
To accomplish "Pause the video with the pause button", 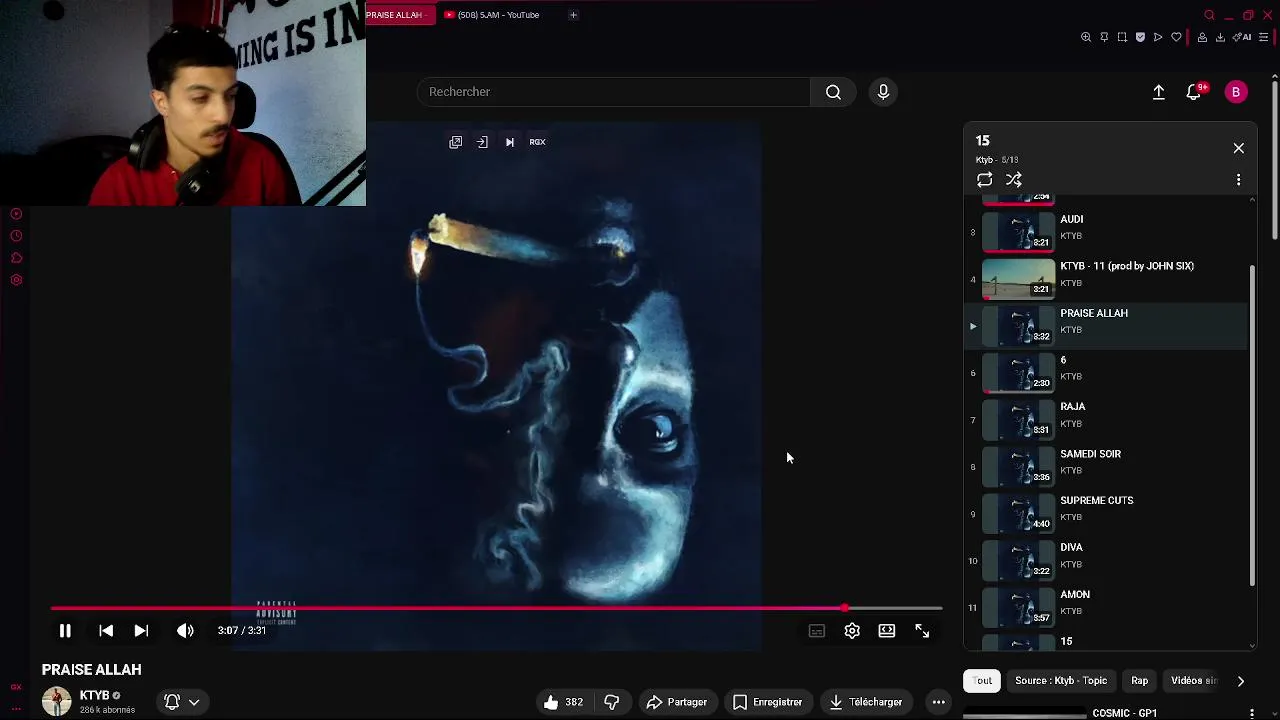I will pyautogui.click(x=65, y=631).
